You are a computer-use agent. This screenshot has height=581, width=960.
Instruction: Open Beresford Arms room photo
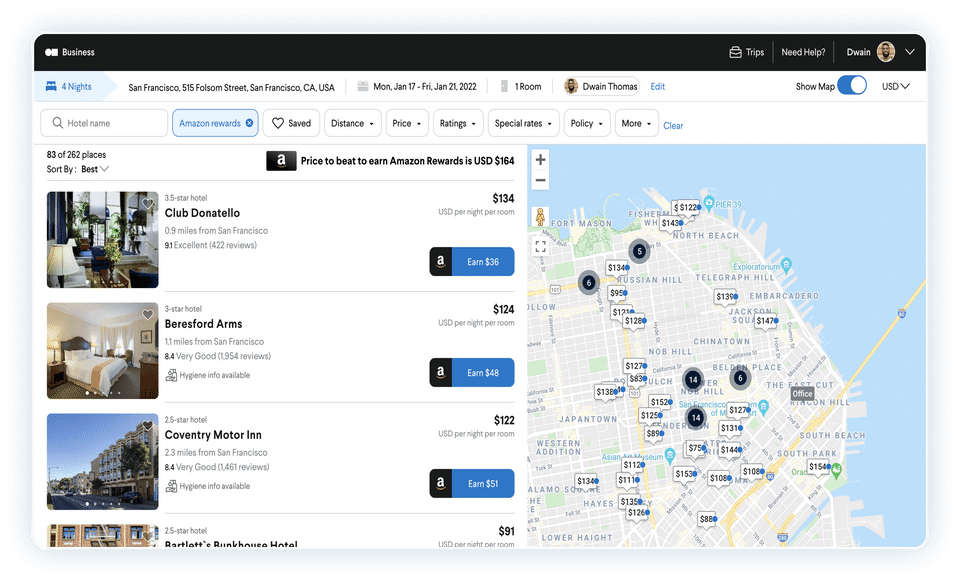tap(102, 350)
